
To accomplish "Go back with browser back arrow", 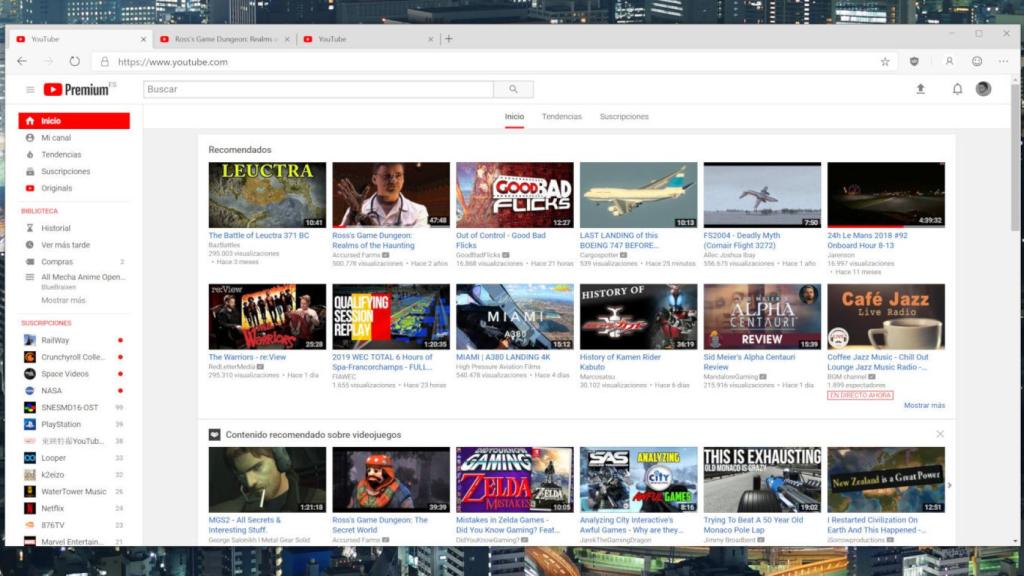I will pos(22,61).
